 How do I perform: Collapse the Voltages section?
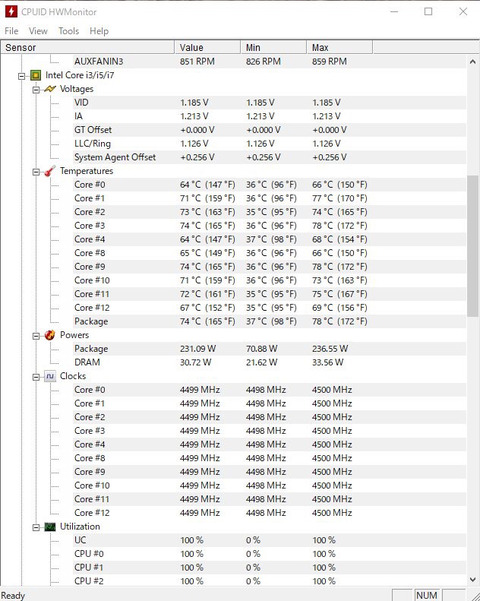[x=36, y=90]
